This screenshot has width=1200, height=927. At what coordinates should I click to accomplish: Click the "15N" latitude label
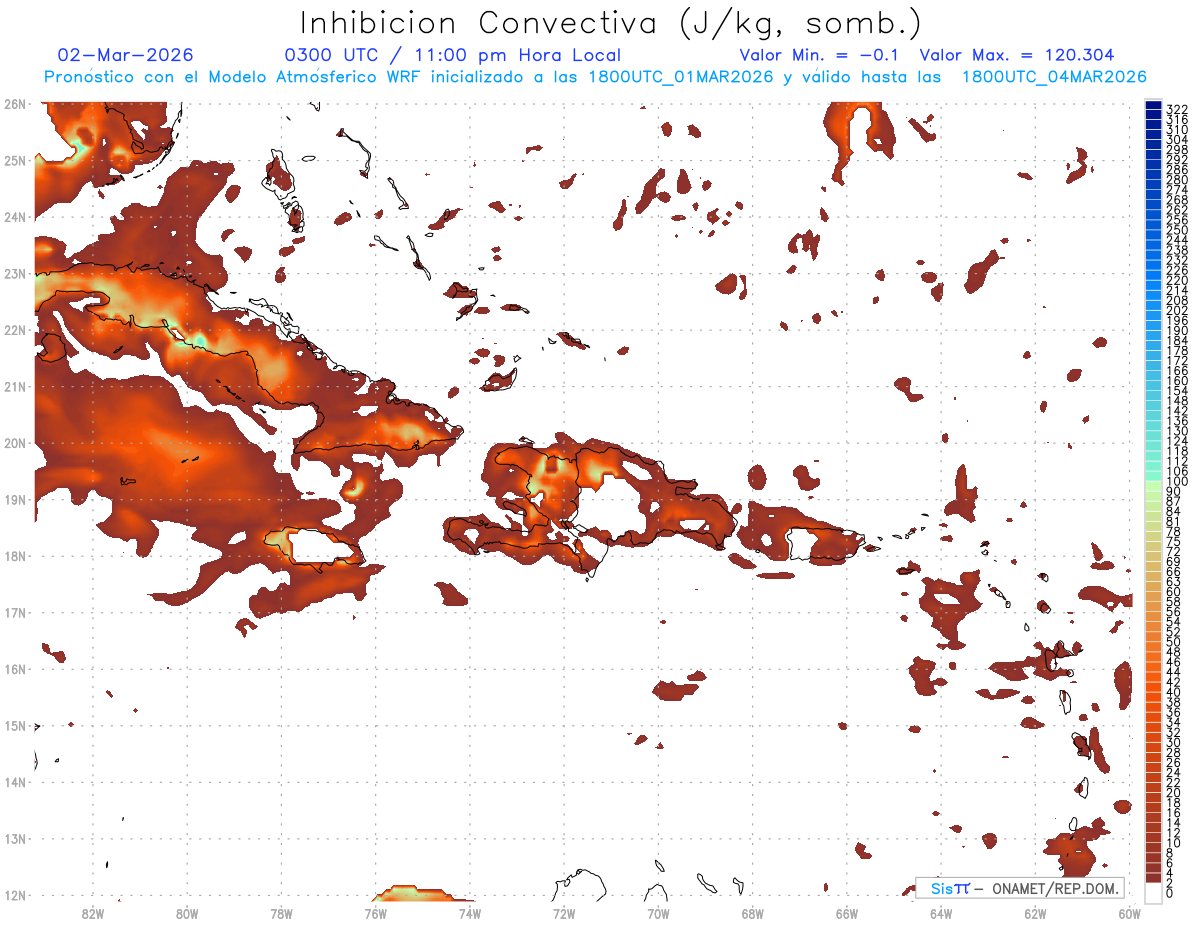[14, 726]
